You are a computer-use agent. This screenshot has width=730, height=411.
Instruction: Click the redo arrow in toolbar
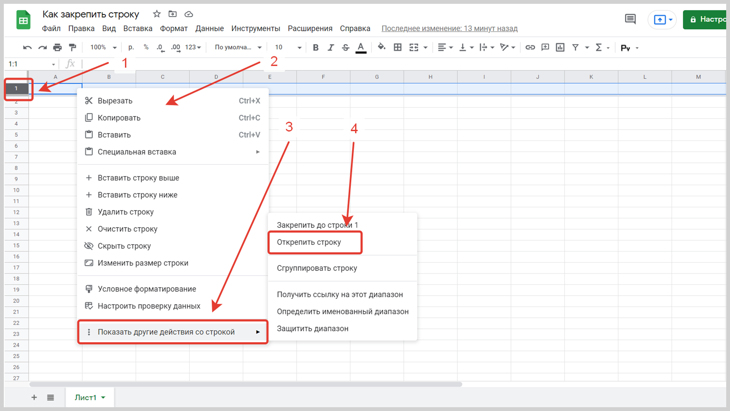click(42, 47)
